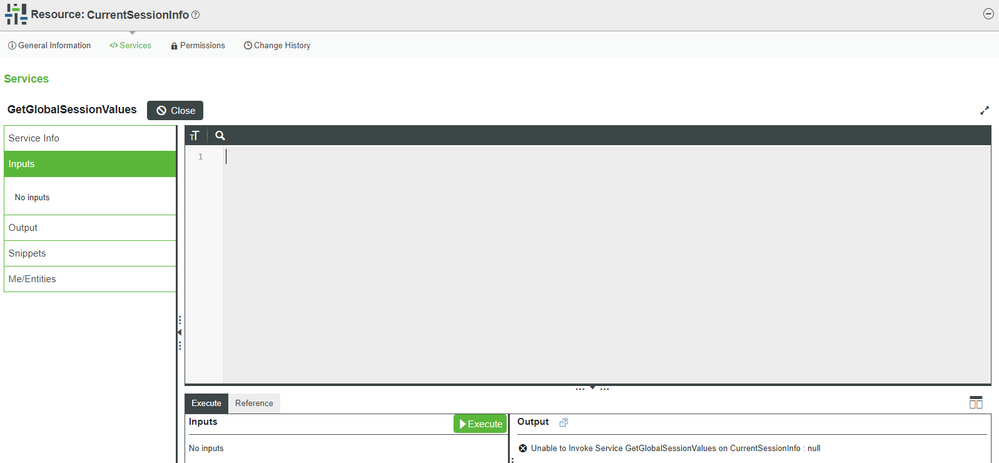Select the Unable to Invoke Service error text
This screenshot has height=463, width=999.
[x=675, y=448]
